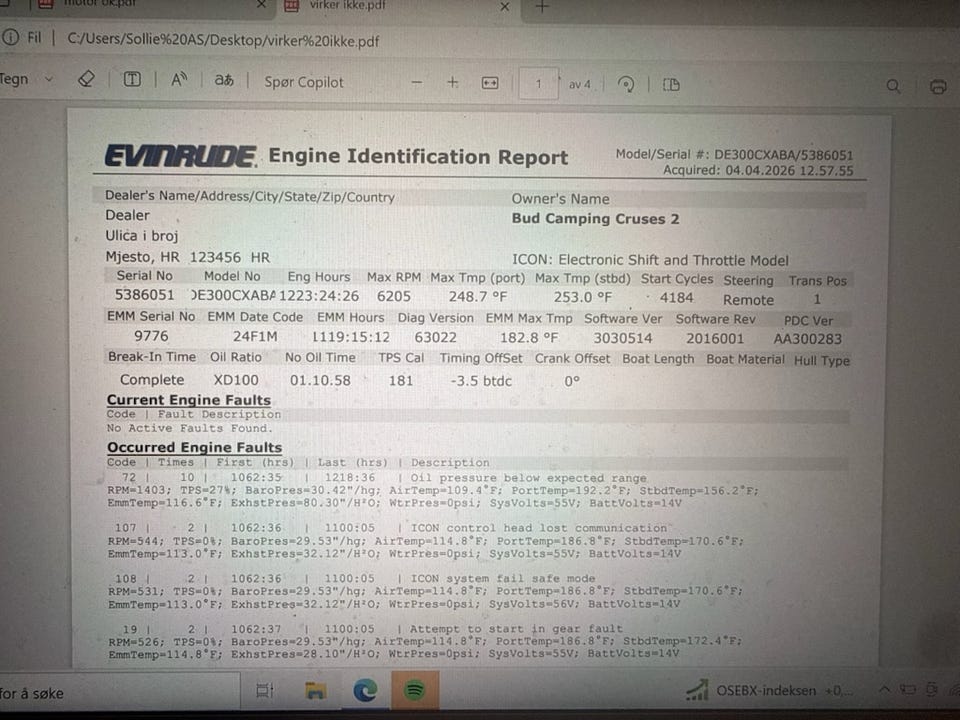Click the Max RPM value 6205
960x720 pixels.
pos(394,296)
